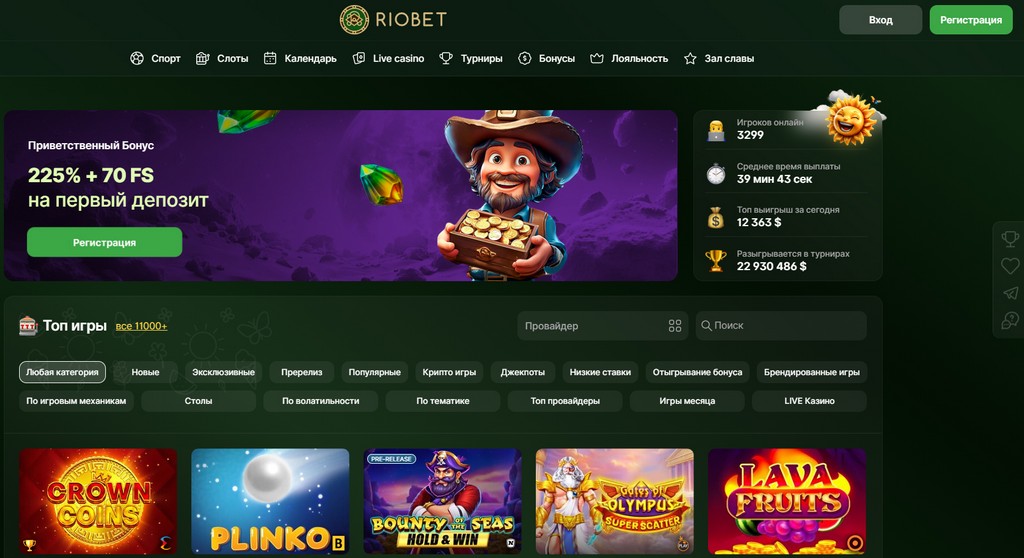Expand the По тематике filter
This screenshot has width=1024, height=558.
coord(443,401)
